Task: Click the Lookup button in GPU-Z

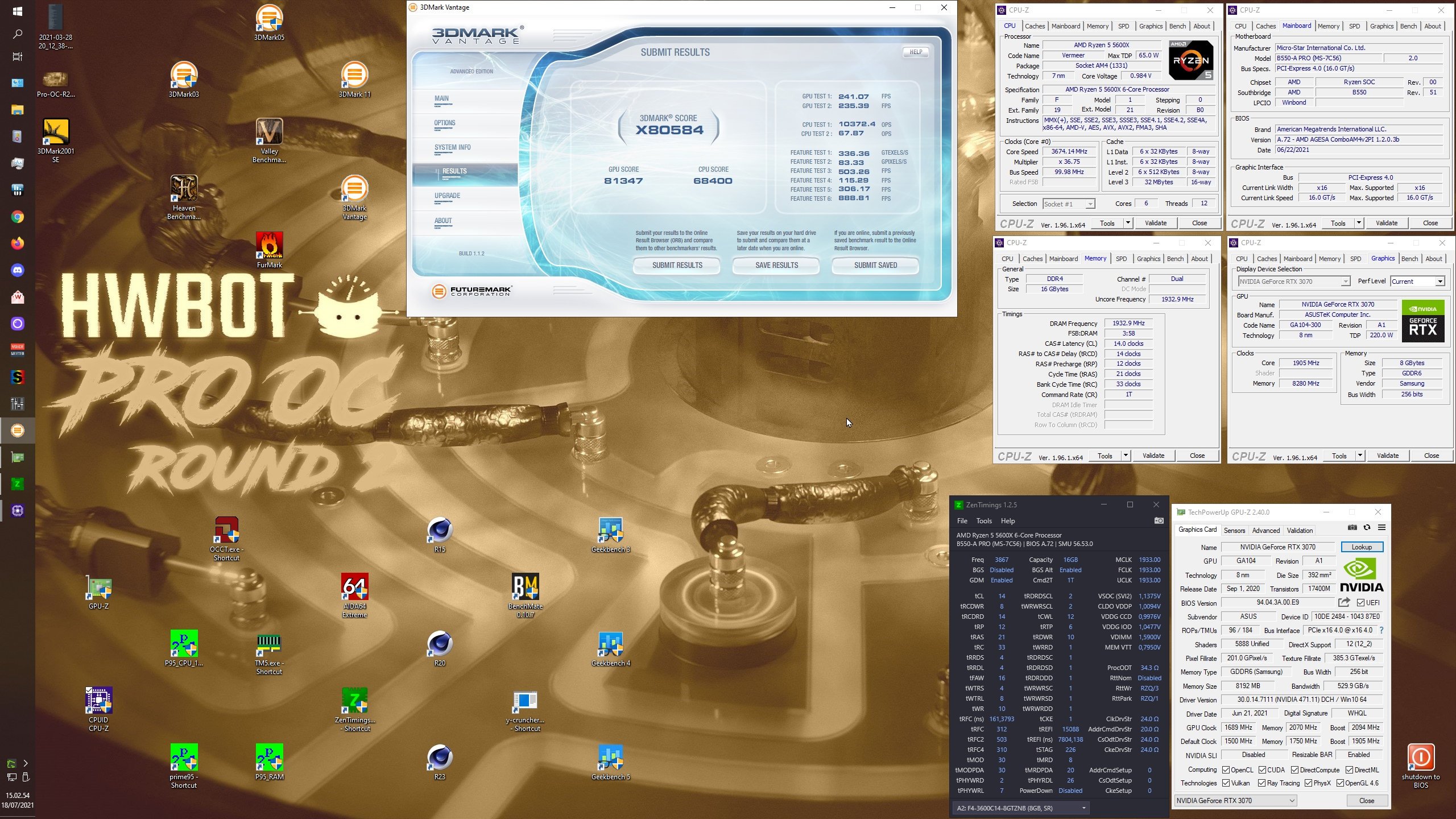Action: click(x=1362, y=547)
